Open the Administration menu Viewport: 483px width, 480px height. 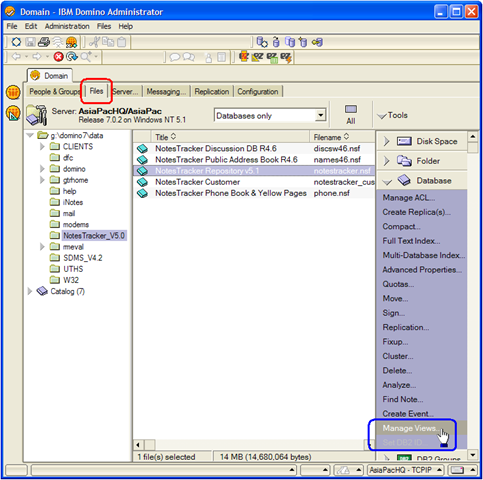(x=67, y=26)
